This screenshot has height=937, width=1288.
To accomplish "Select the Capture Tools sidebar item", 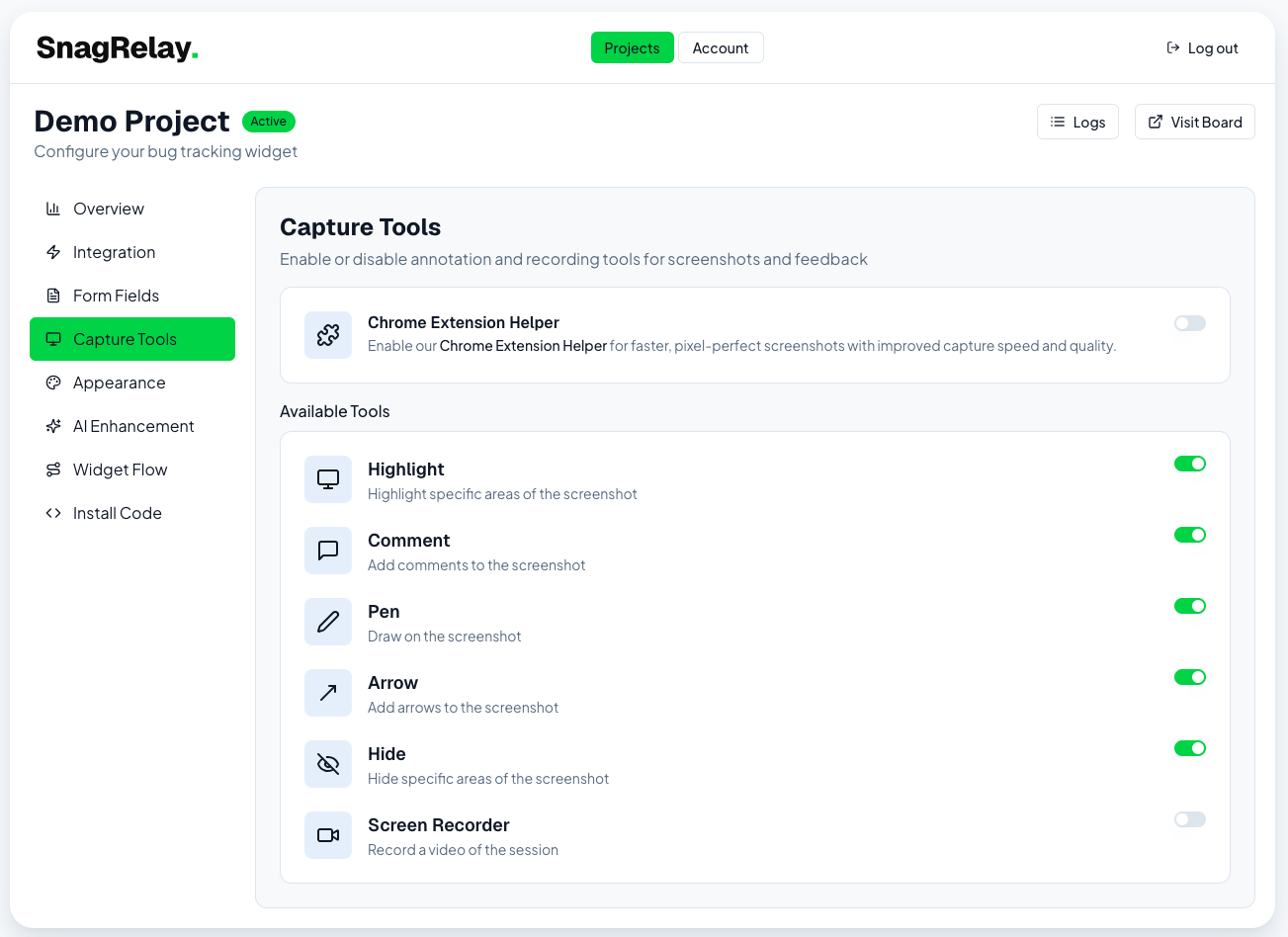I will [132, 339].
